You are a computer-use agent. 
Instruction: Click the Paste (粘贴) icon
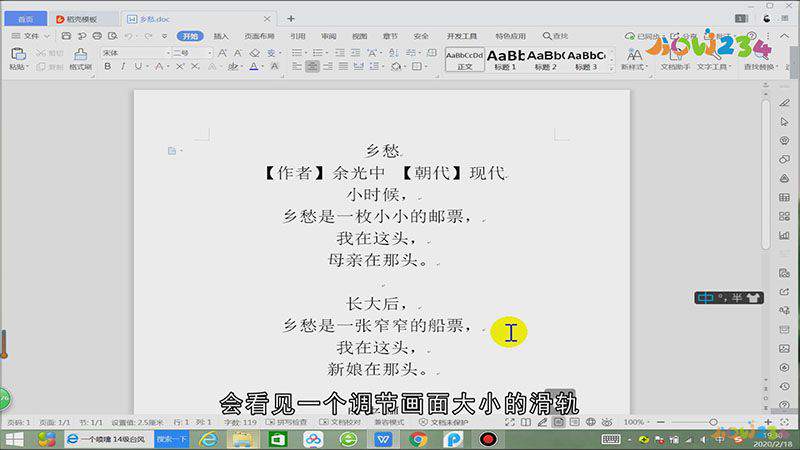tap(18, 54)
